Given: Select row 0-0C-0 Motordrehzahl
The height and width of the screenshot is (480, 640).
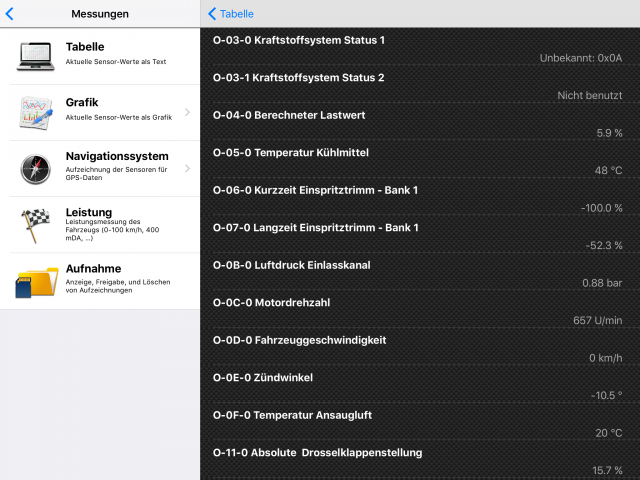Looking at the screenshot, I should tap(420, 309).
